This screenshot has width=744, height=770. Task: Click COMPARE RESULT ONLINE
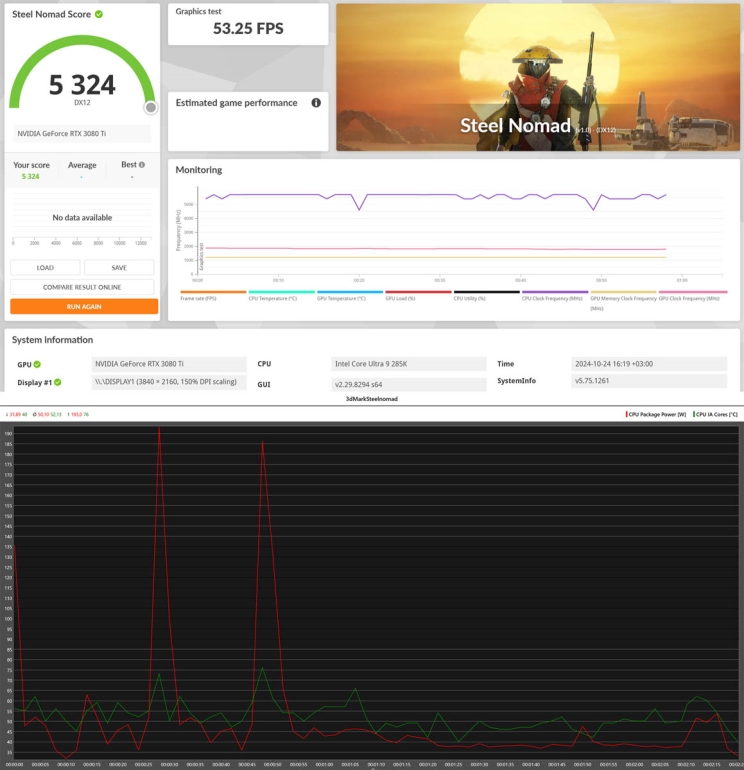82,287
